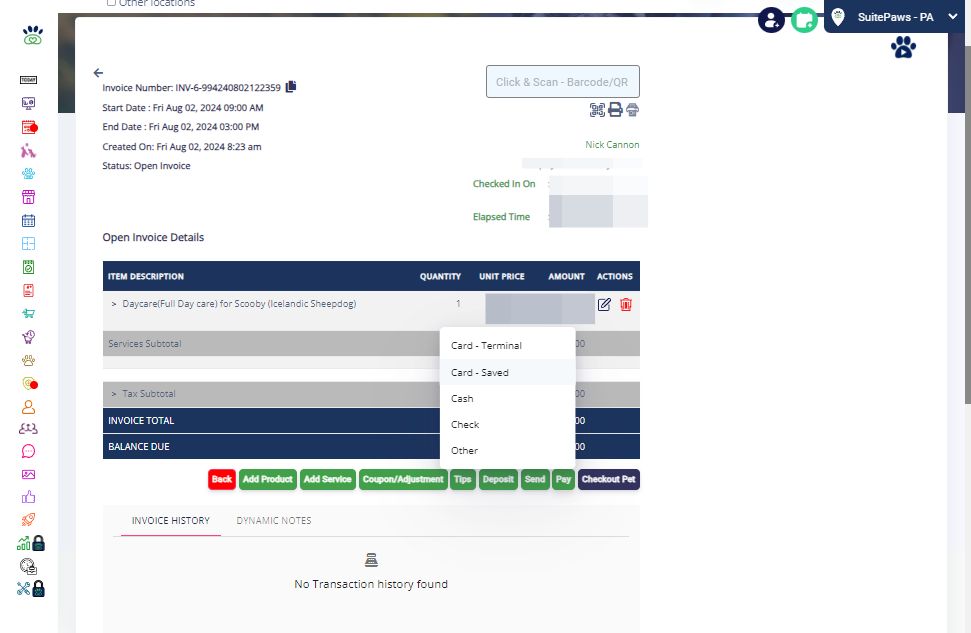
Task: Open the teal shopping cart icon
Action: (28, 313)
